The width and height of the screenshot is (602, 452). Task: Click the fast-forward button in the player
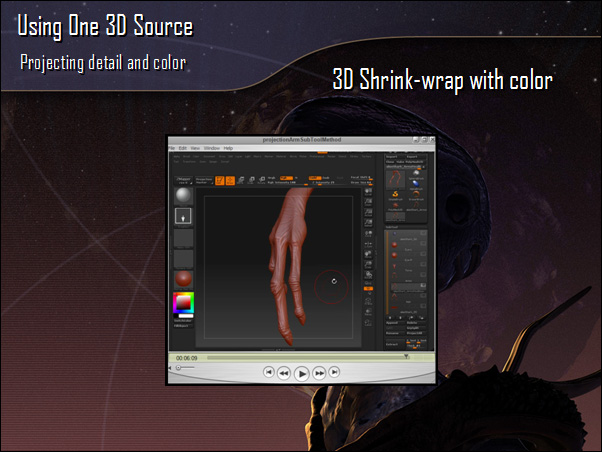point(319,373)
